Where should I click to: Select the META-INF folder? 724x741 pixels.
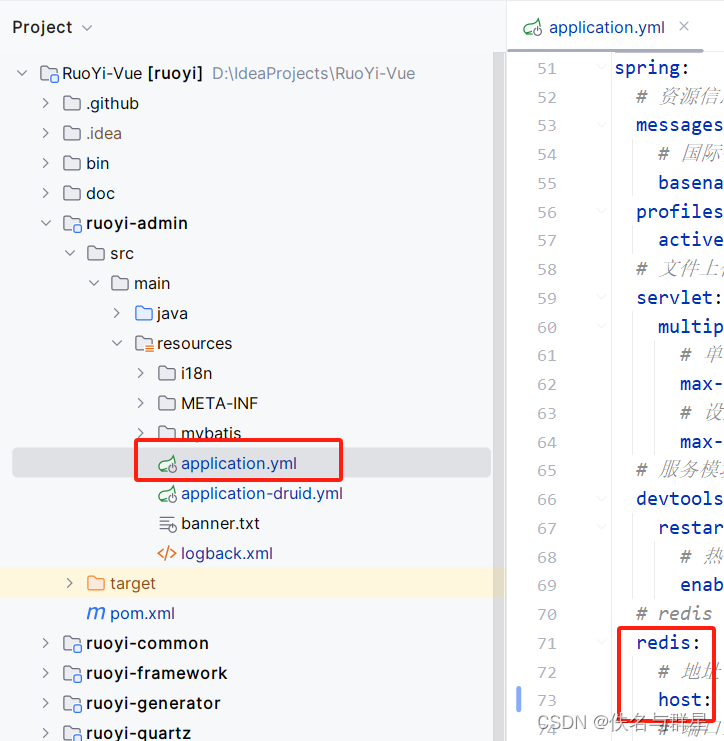[x=220, y=404]
